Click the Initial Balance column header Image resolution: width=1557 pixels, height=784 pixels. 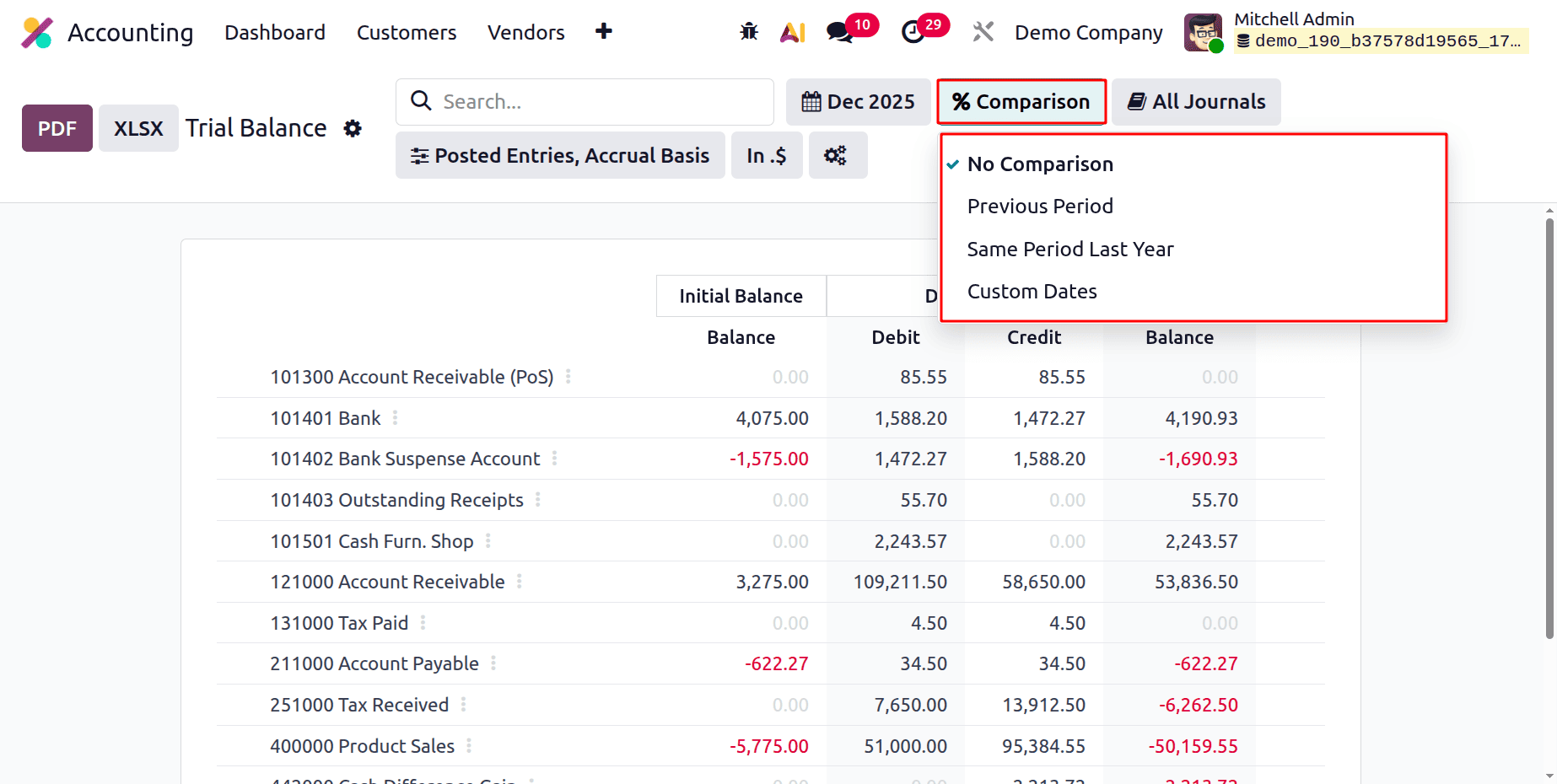(741, 296)
